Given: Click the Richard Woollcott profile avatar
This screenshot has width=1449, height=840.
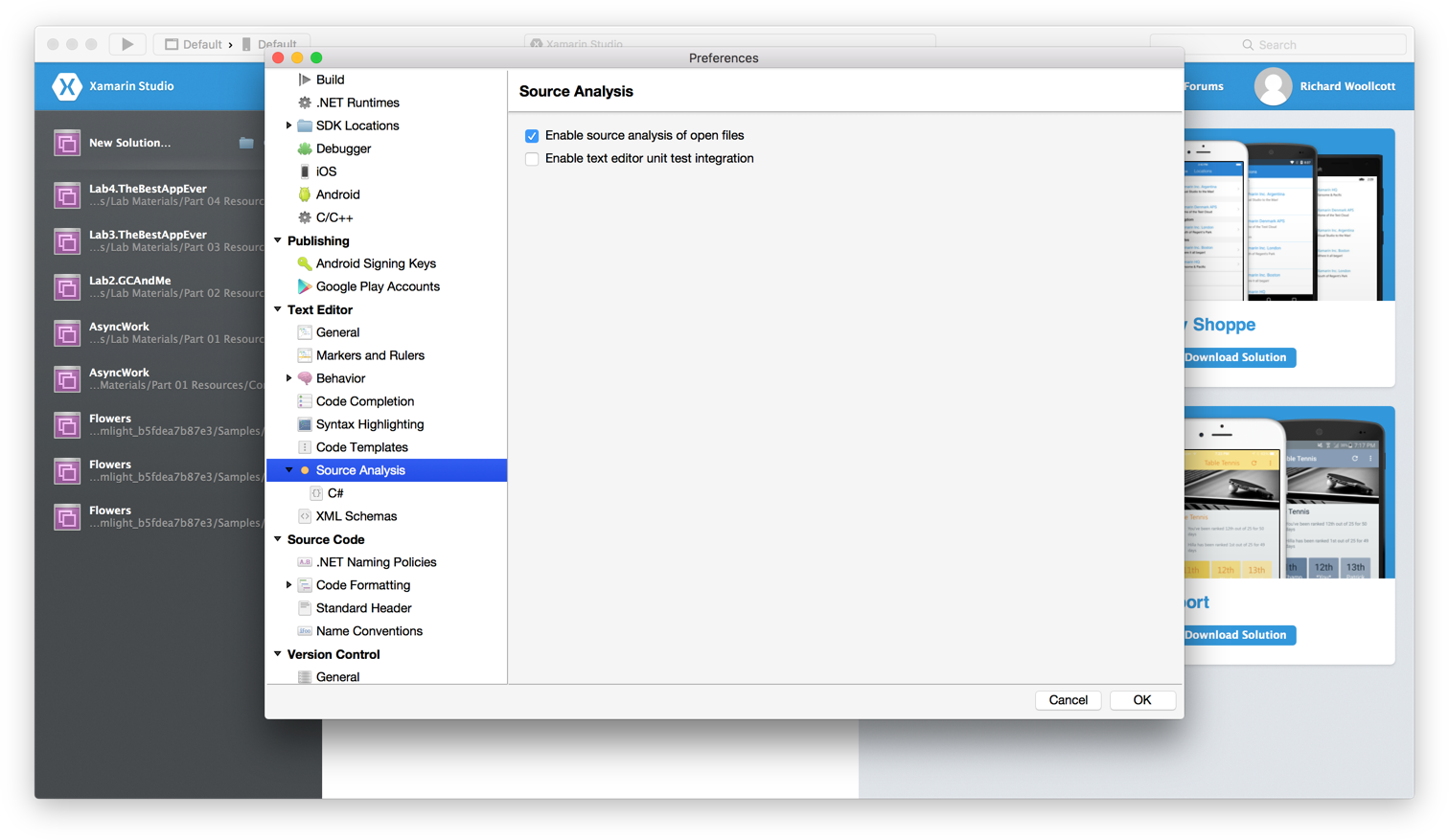Looking at the screenshot, I should point(1273,86).
